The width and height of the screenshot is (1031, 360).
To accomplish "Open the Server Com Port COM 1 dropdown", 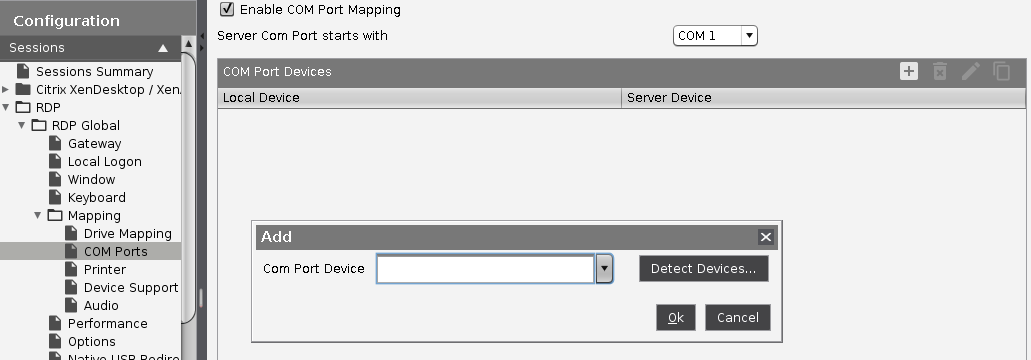I will tap(715, 35).
